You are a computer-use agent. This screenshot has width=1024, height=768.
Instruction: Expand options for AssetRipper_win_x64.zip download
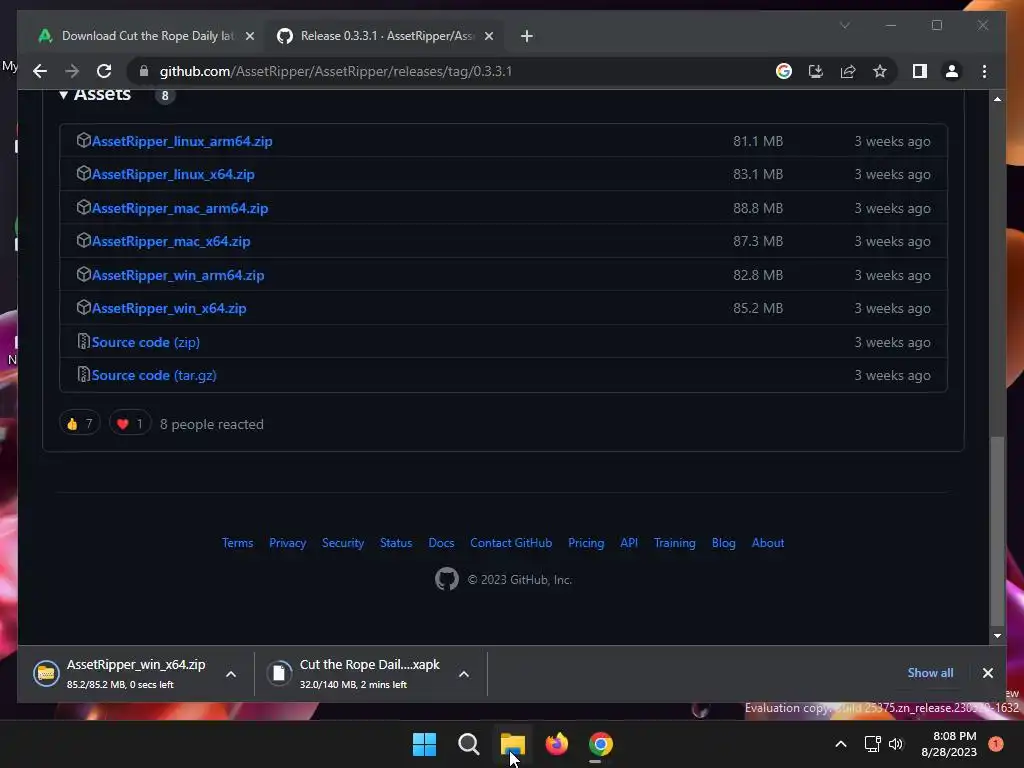(x=231, y=674)
